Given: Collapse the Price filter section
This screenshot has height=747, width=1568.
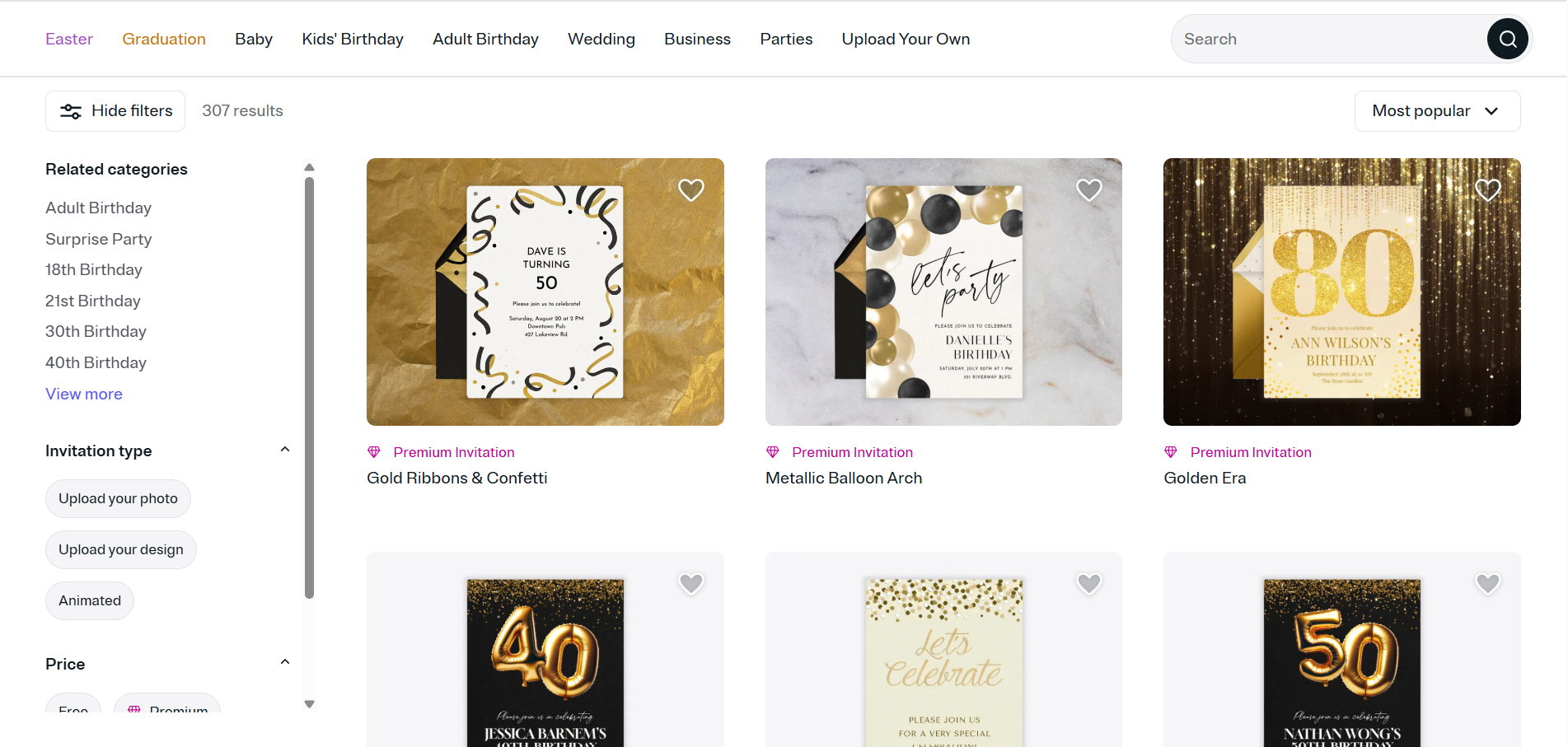Looking at the screenshot, I should [285, 662].
